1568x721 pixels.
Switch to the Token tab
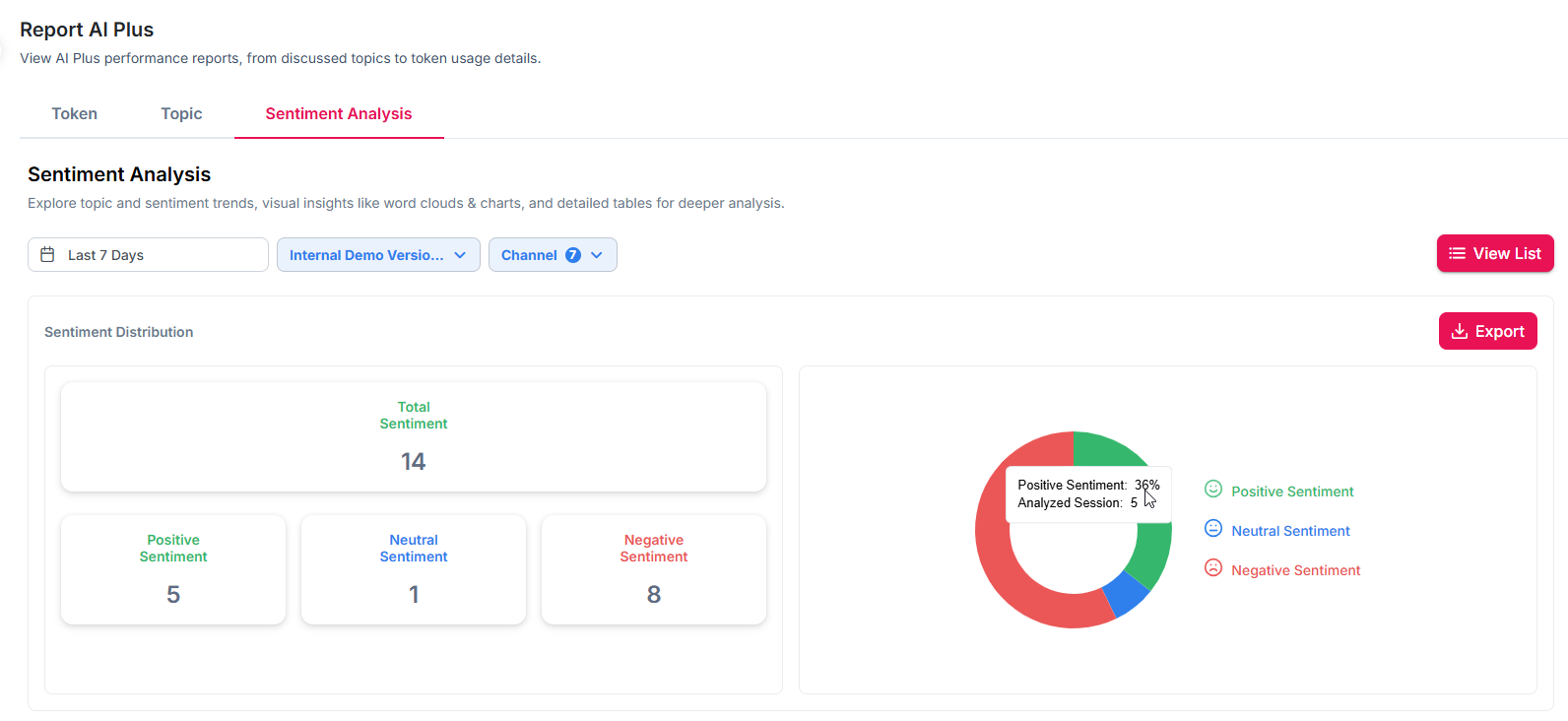75,114
